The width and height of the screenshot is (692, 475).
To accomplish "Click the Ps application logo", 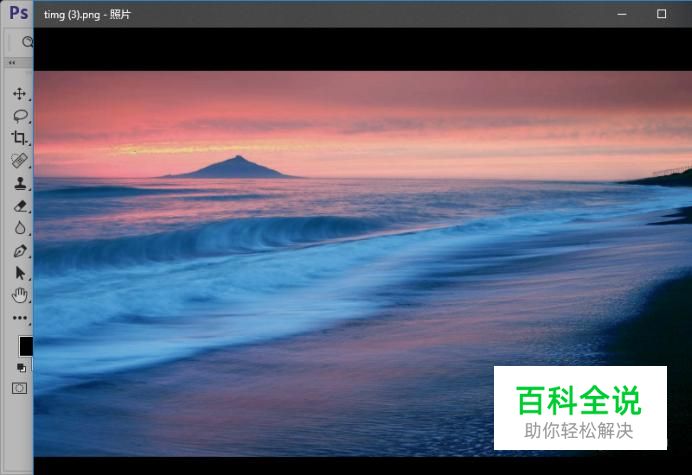I will (17, 13).
